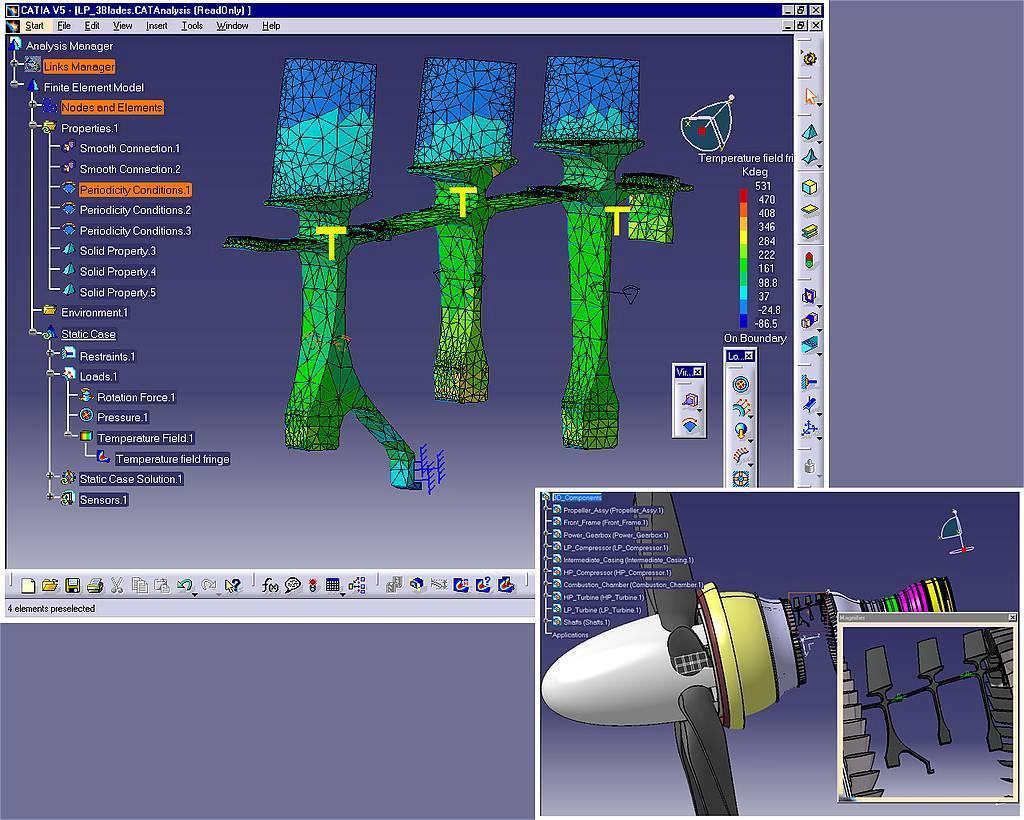The width and height of the screenshot is (1024, 820).
Task: Click the gear workbench icon at top of right toolbar
Action: 810,58
